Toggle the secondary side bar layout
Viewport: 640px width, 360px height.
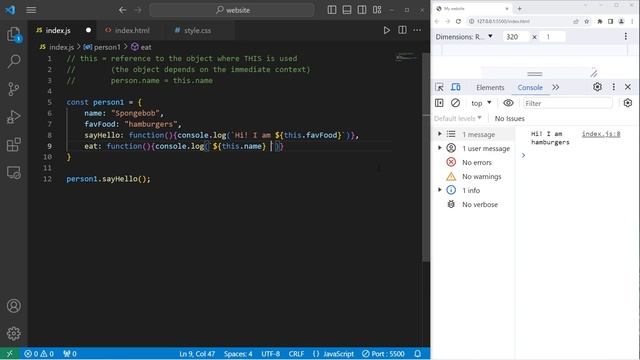click(x=362, y=10)
